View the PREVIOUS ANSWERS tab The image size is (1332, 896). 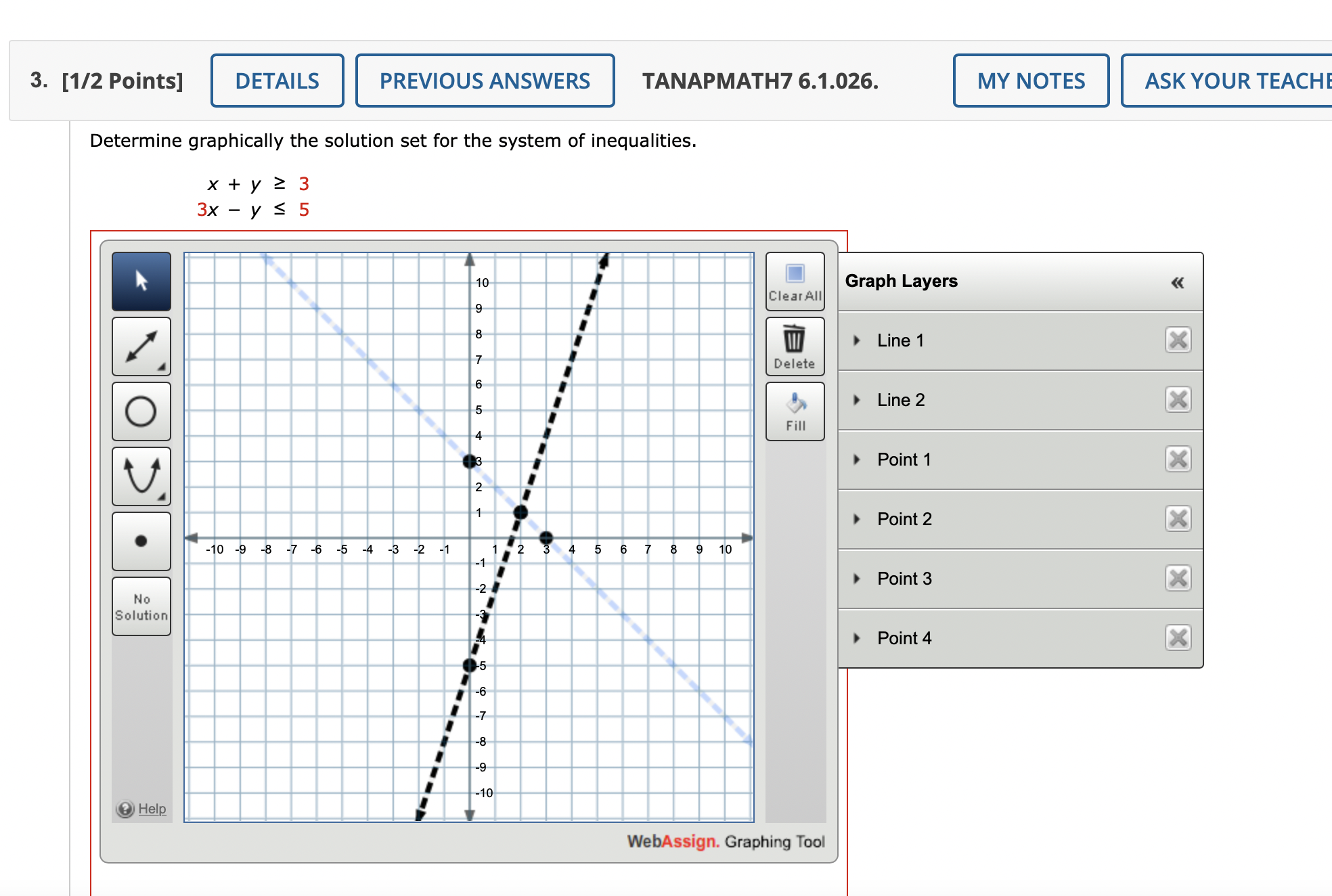485,81
